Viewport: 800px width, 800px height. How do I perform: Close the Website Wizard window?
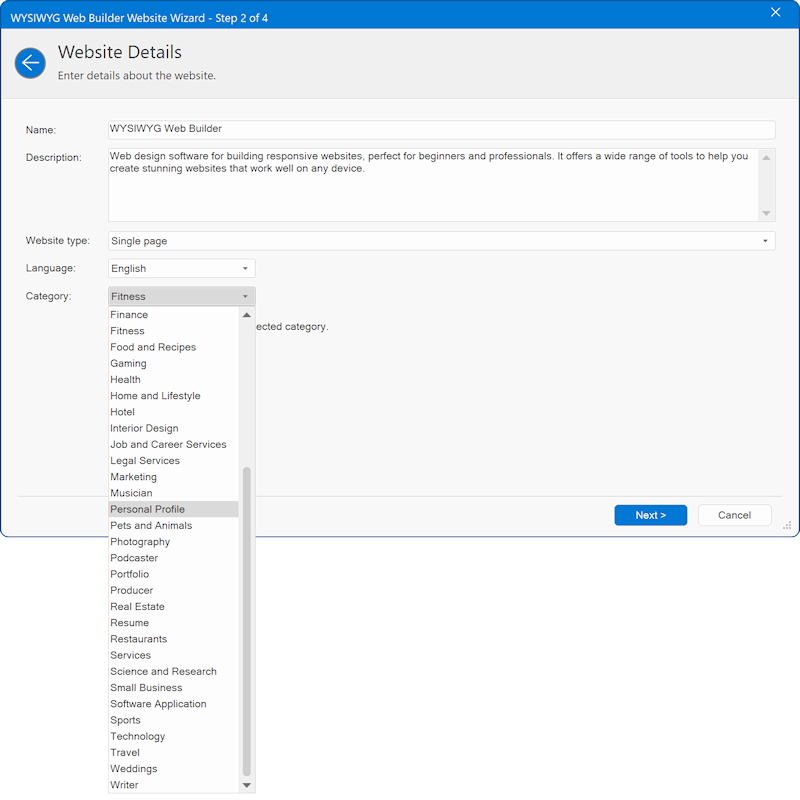click(x=775, y=12)
